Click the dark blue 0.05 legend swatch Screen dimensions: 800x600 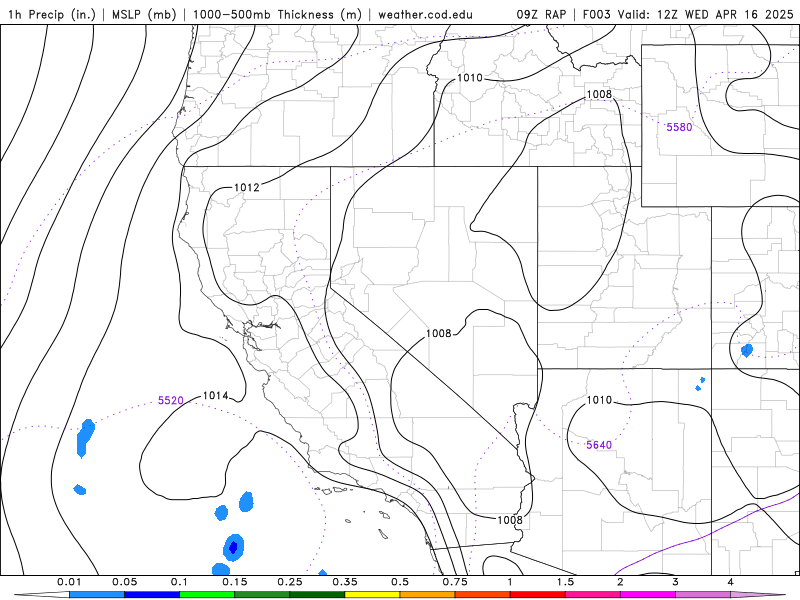click(152, 595)
